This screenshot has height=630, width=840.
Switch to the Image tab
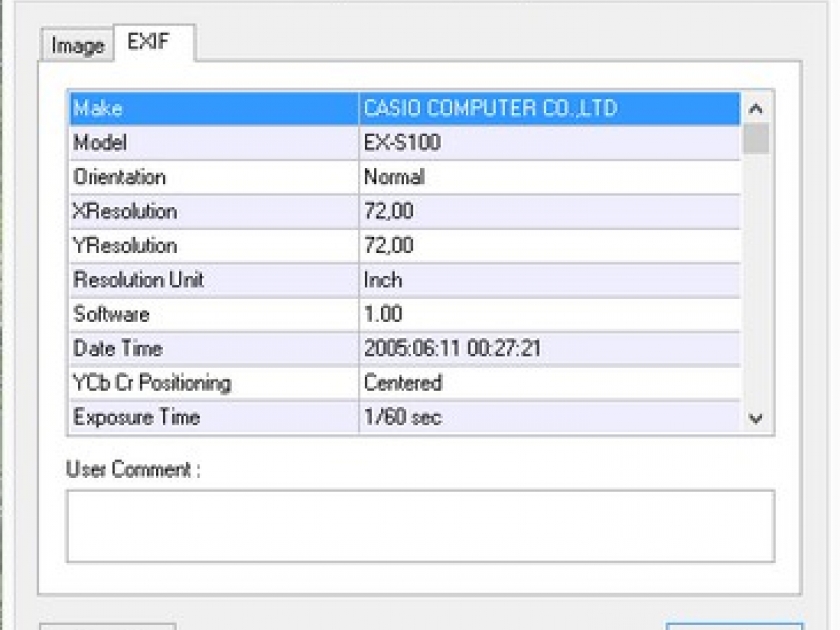(77, 46)
